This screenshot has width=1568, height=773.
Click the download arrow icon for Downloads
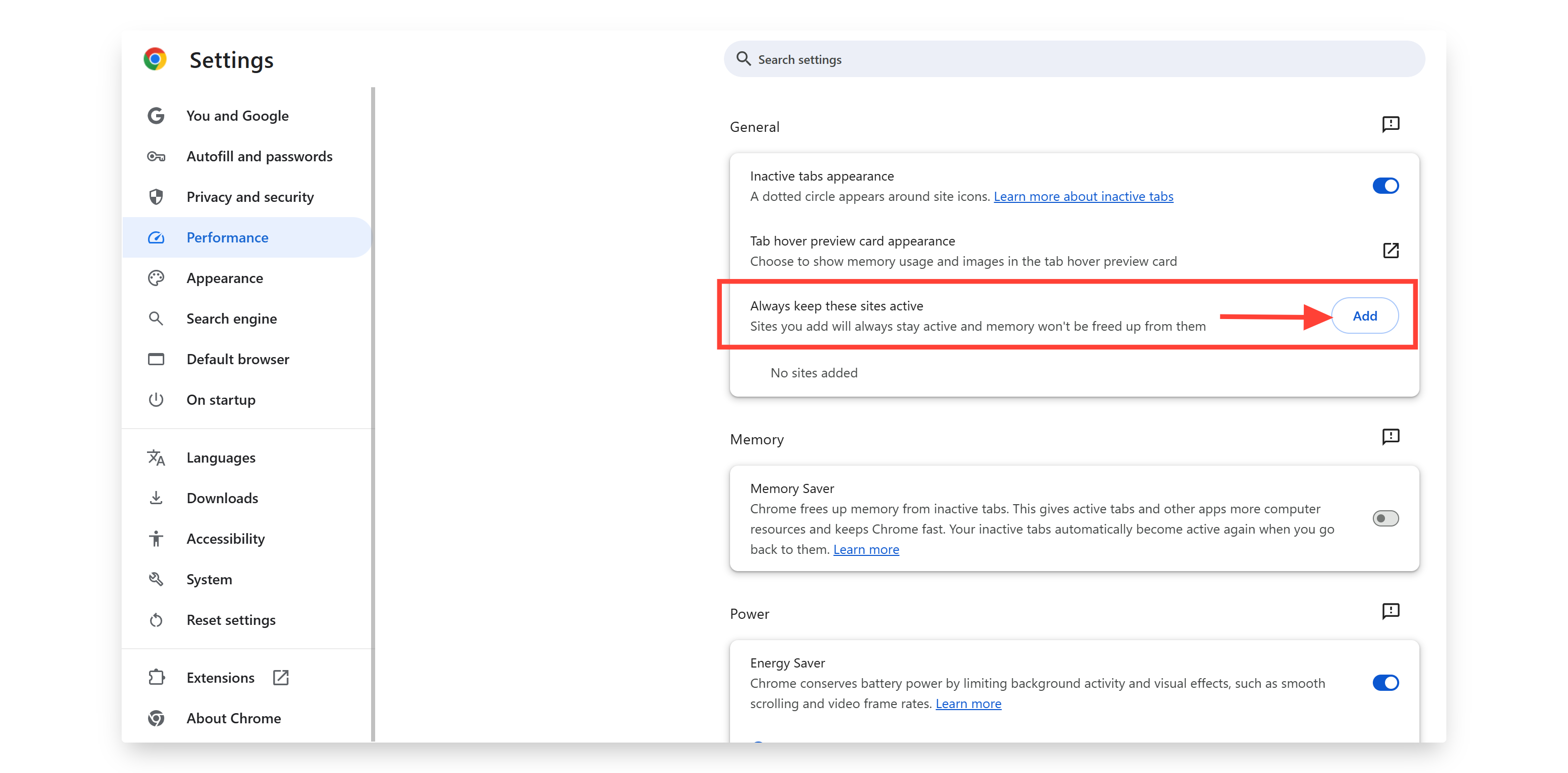click(x=156, y=498)
